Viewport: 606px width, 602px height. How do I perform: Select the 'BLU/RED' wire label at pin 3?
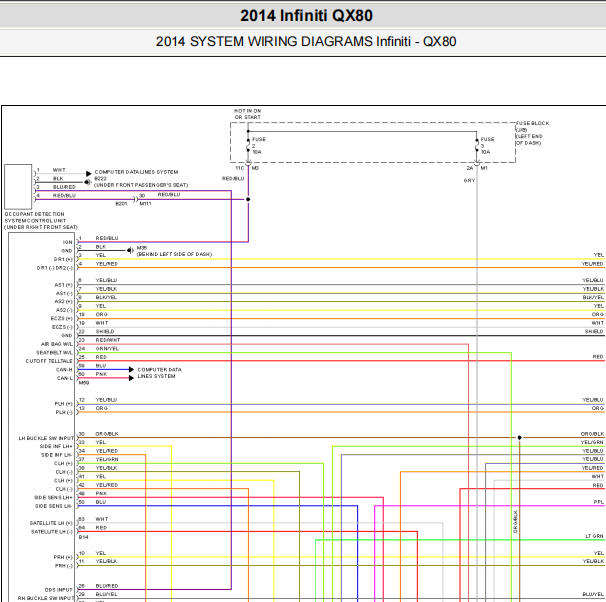point(64,187)
